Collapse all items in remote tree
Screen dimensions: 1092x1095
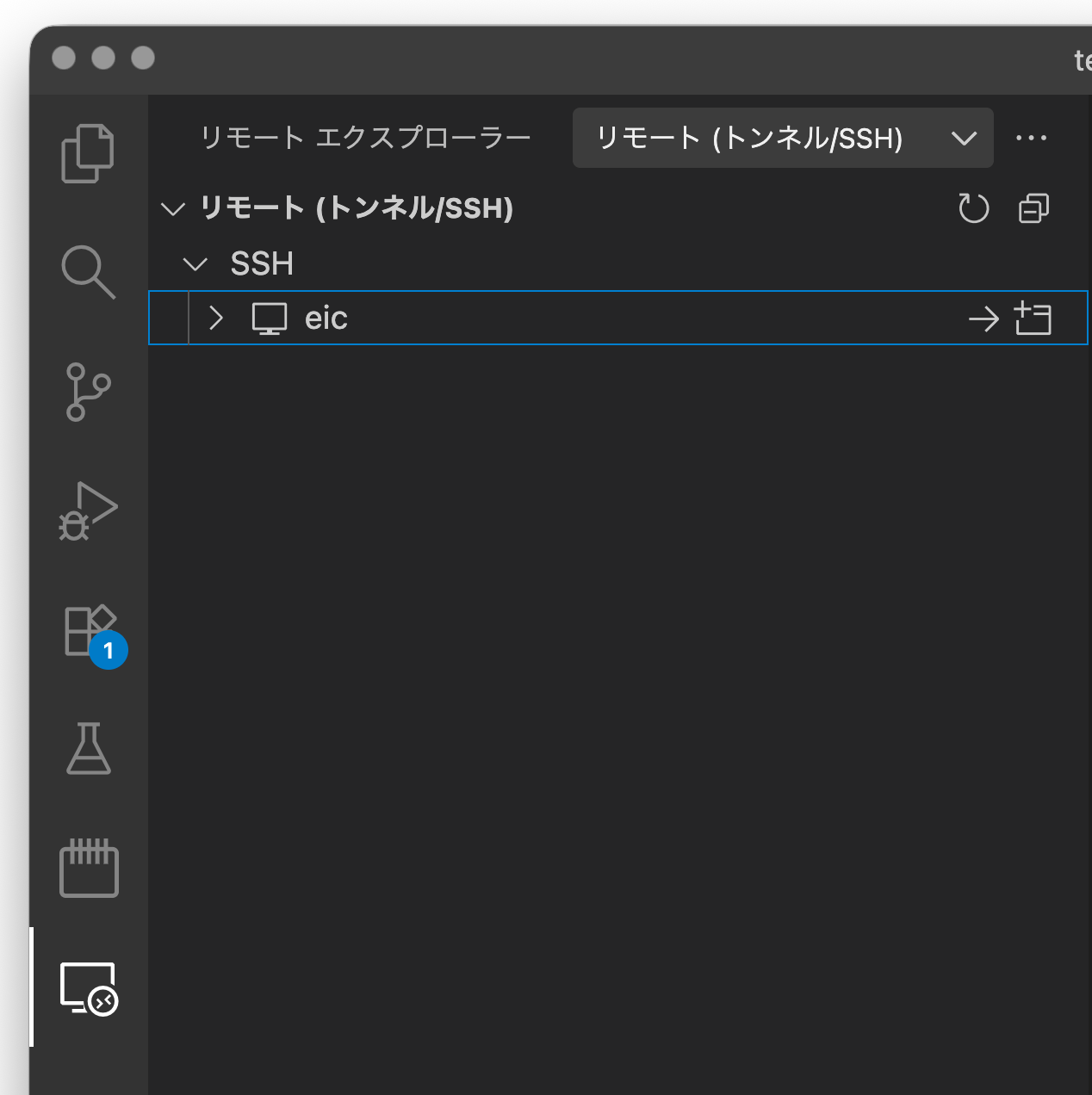click(x=1033, y=208)
